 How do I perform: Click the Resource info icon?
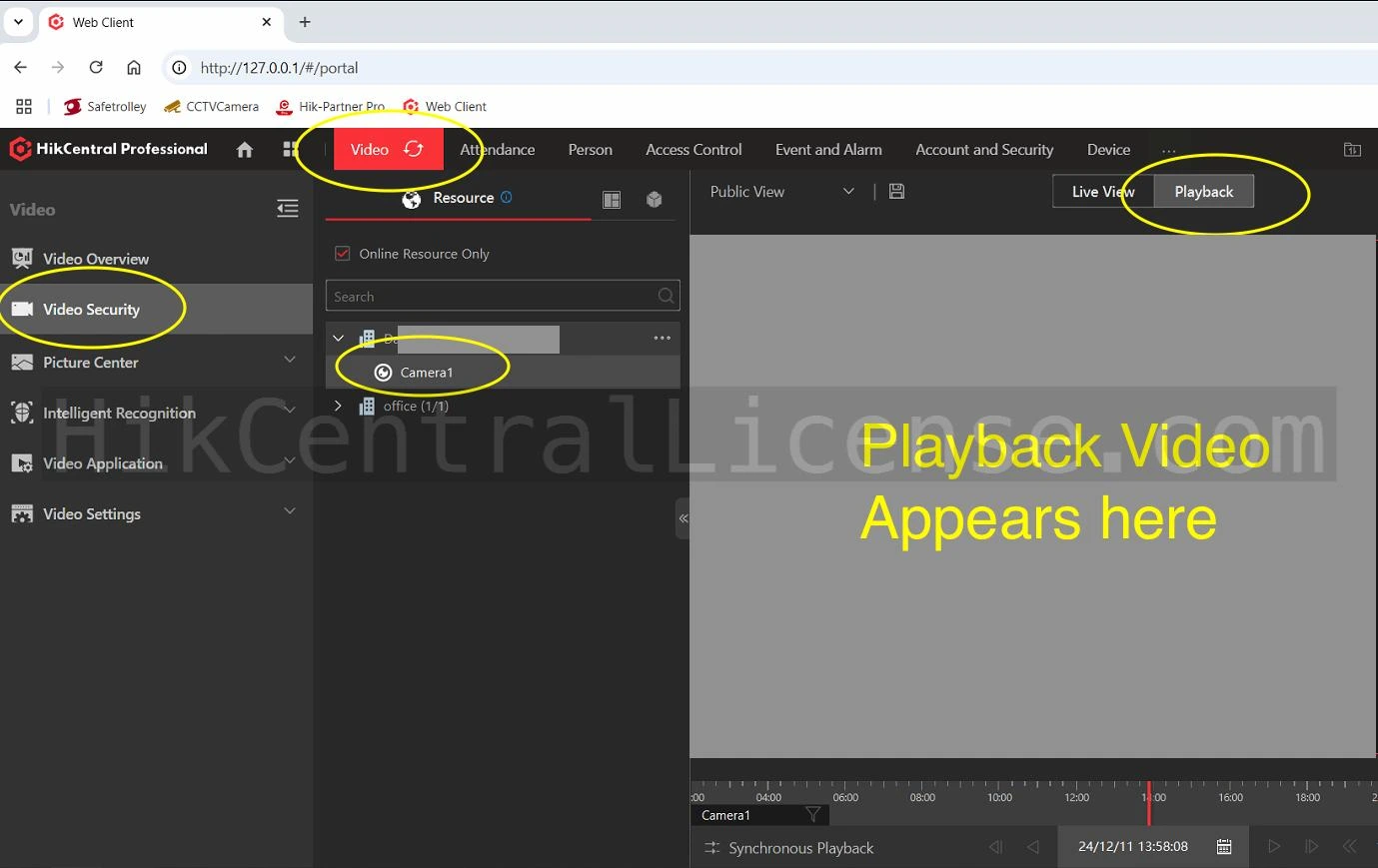(507, 197)
